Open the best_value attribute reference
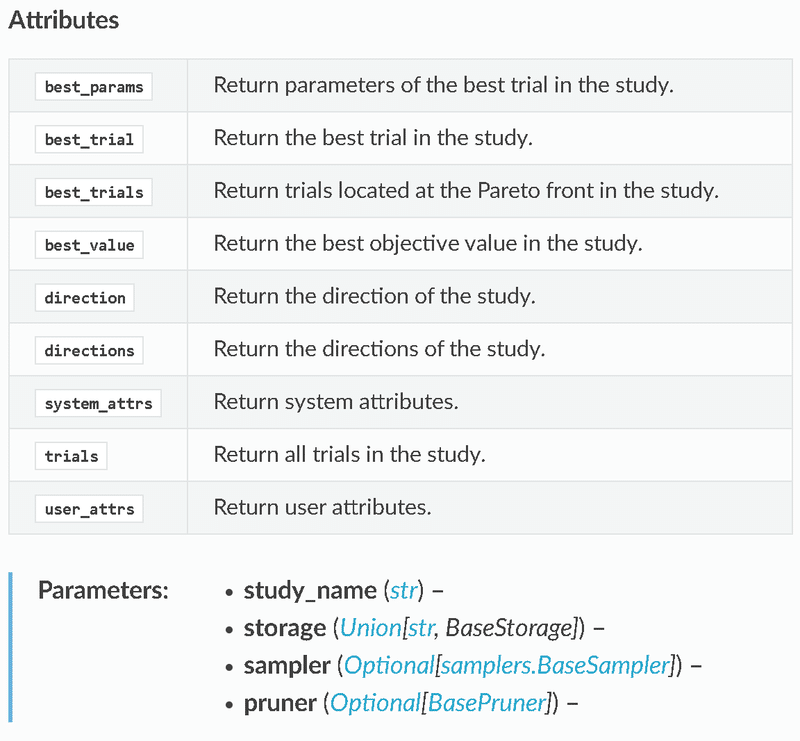The height and width of the screenshot is (741, 800). [x=89, y=245]
